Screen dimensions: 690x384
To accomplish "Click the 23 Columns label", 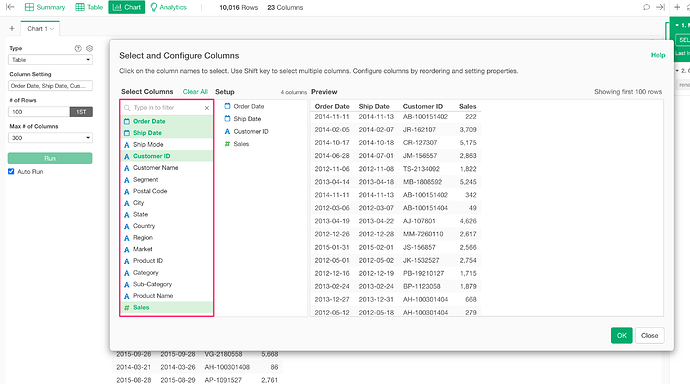I will (285, 7).
